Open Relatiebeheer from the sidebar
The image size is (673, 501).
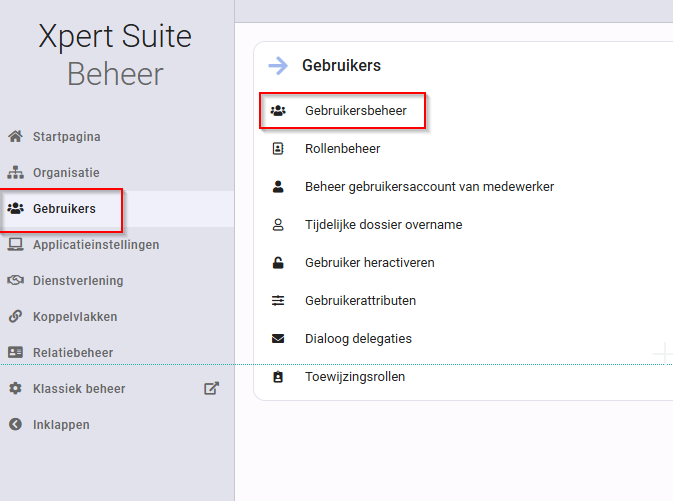[x=60, y=352]
